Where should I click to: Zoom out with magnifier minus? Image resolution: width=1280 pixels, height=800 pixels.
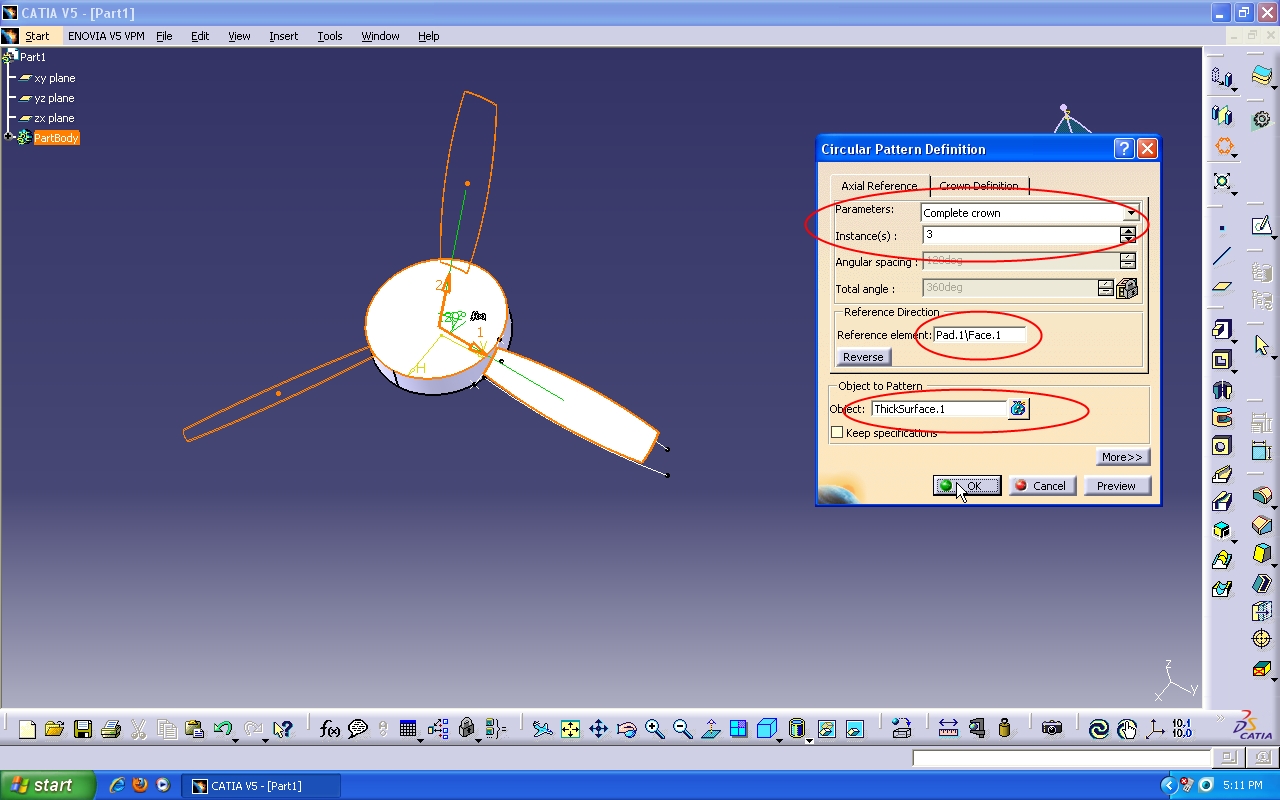[x=682, y=729]
